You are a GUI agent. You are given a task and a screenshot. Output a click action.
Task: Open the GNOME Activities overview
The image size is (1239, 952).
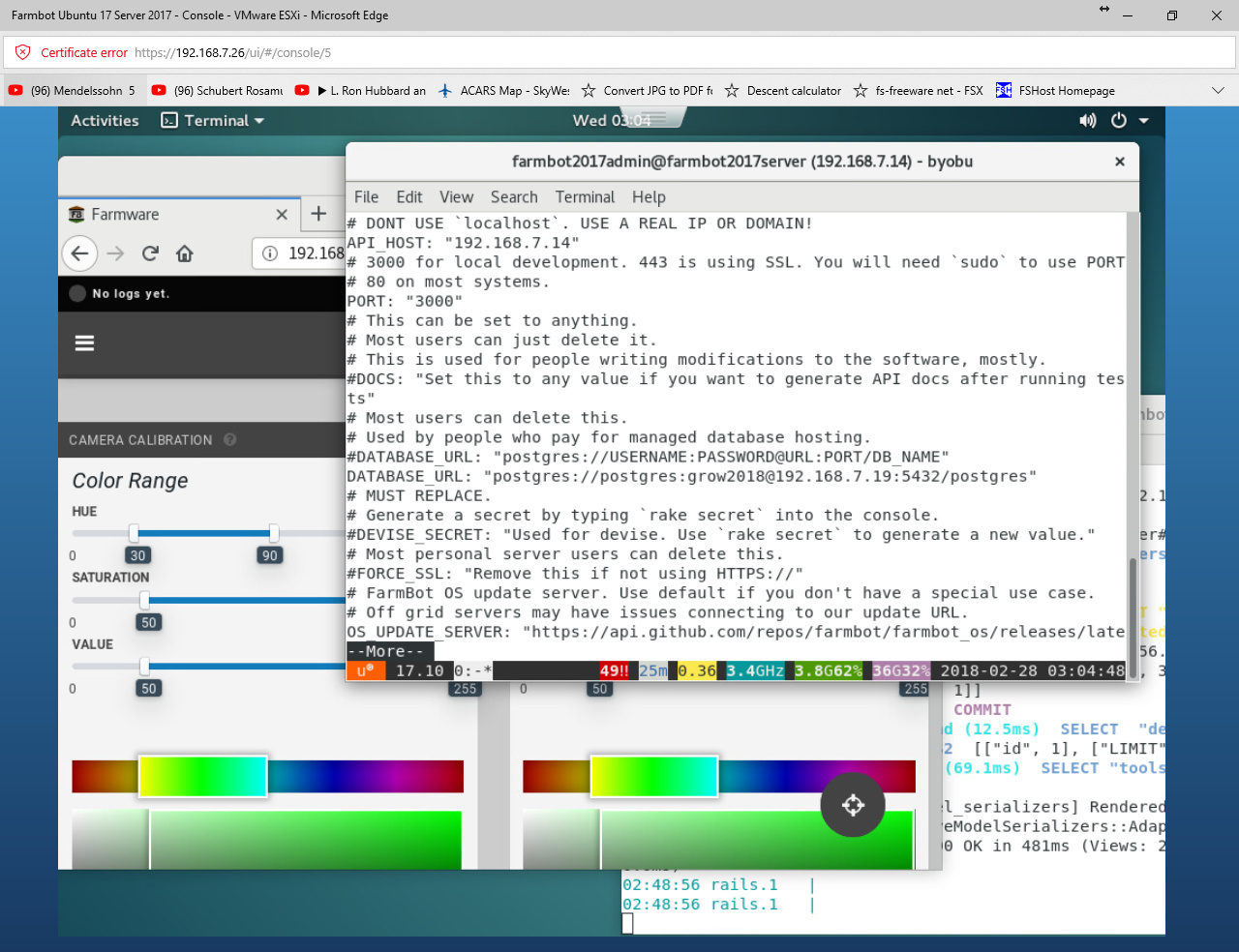point(105,120)
